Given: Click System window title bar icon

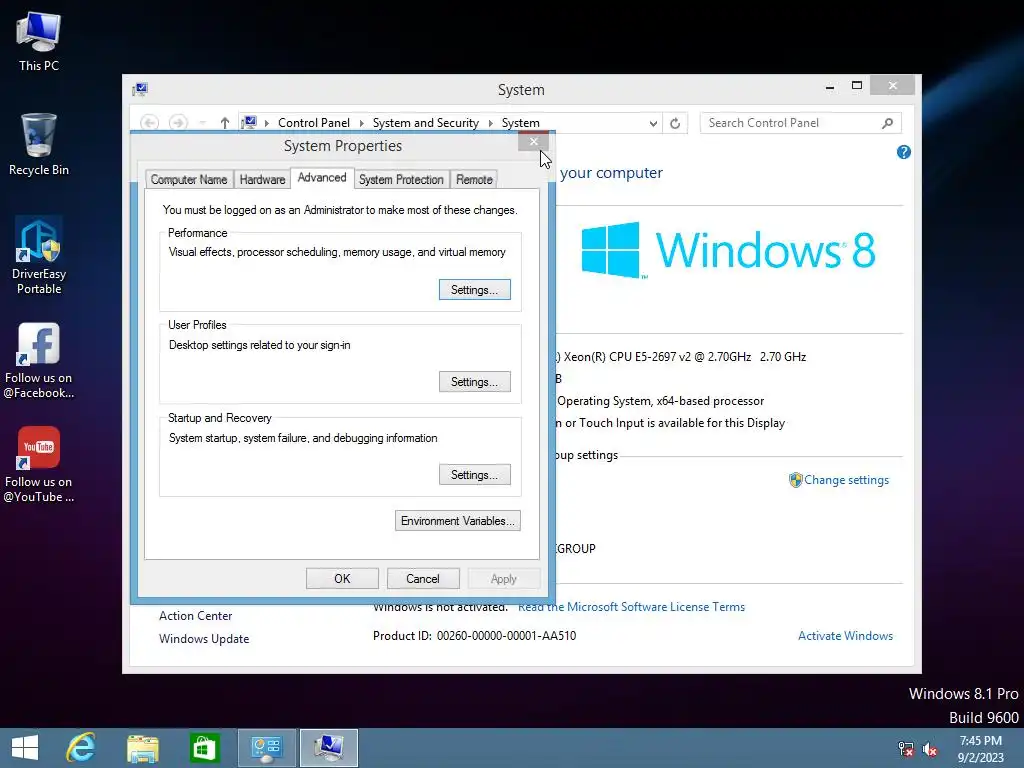Looking at the screenshot, I should tap(140, 89).
